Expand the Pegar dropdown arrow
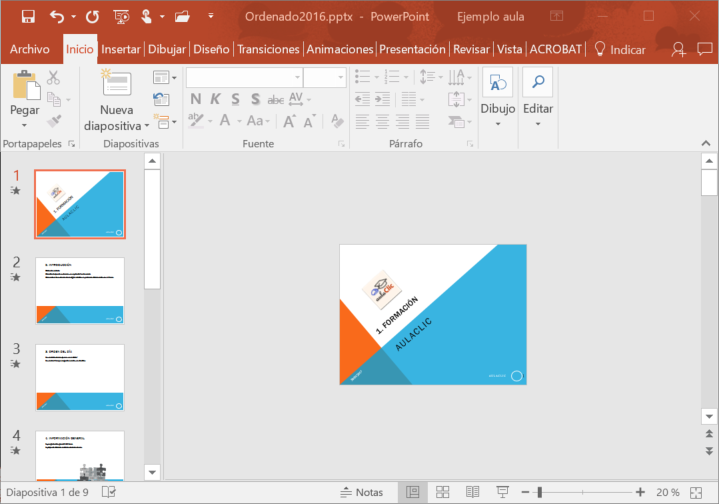719x504 pixels. [25, 125]
